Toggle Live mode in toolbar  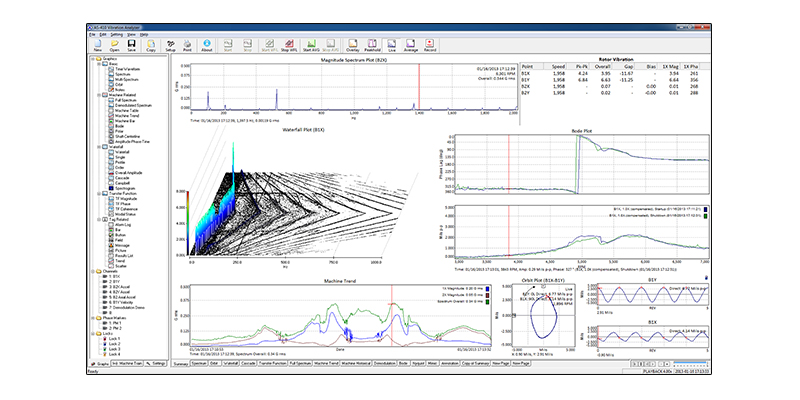(x=392, y=45)
